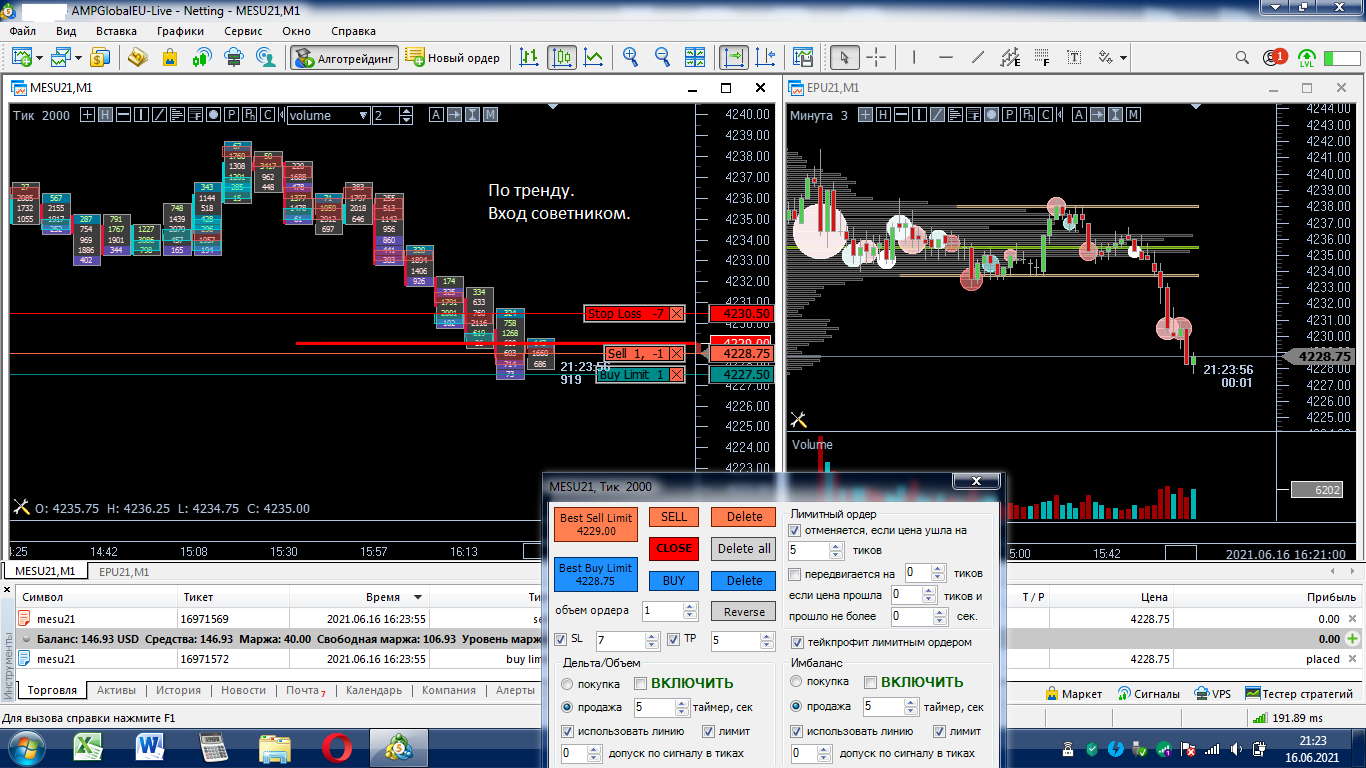Click the Новый ордер toolbar button

tap(453, 58)
